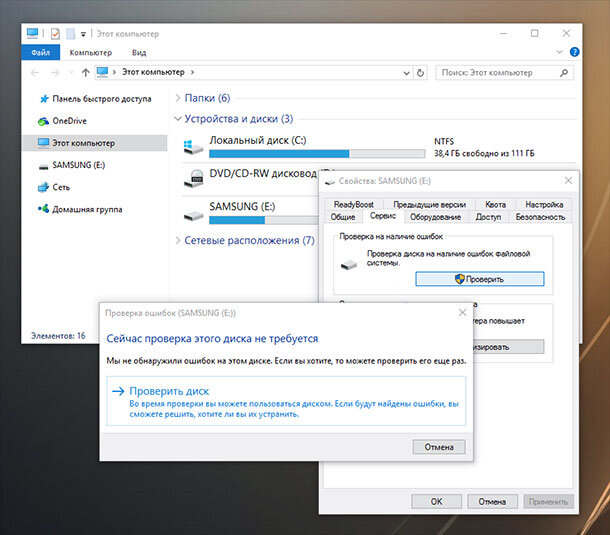The image size is (610, 535).
Task: Click the SAMSUNG (E:) drive icon in list
Action: tap(193, 214)
